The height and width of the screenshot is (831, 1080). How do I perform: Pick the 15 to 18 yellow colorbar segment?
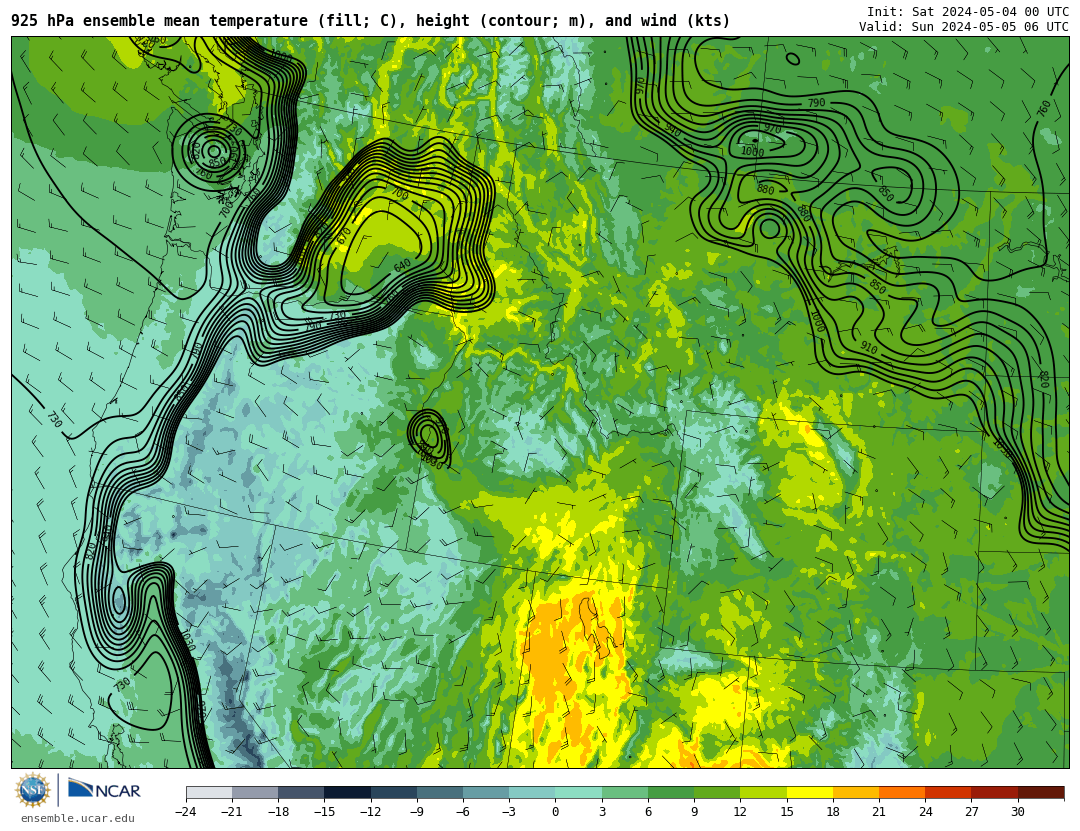pyautogui.click(x=809, y=792)
